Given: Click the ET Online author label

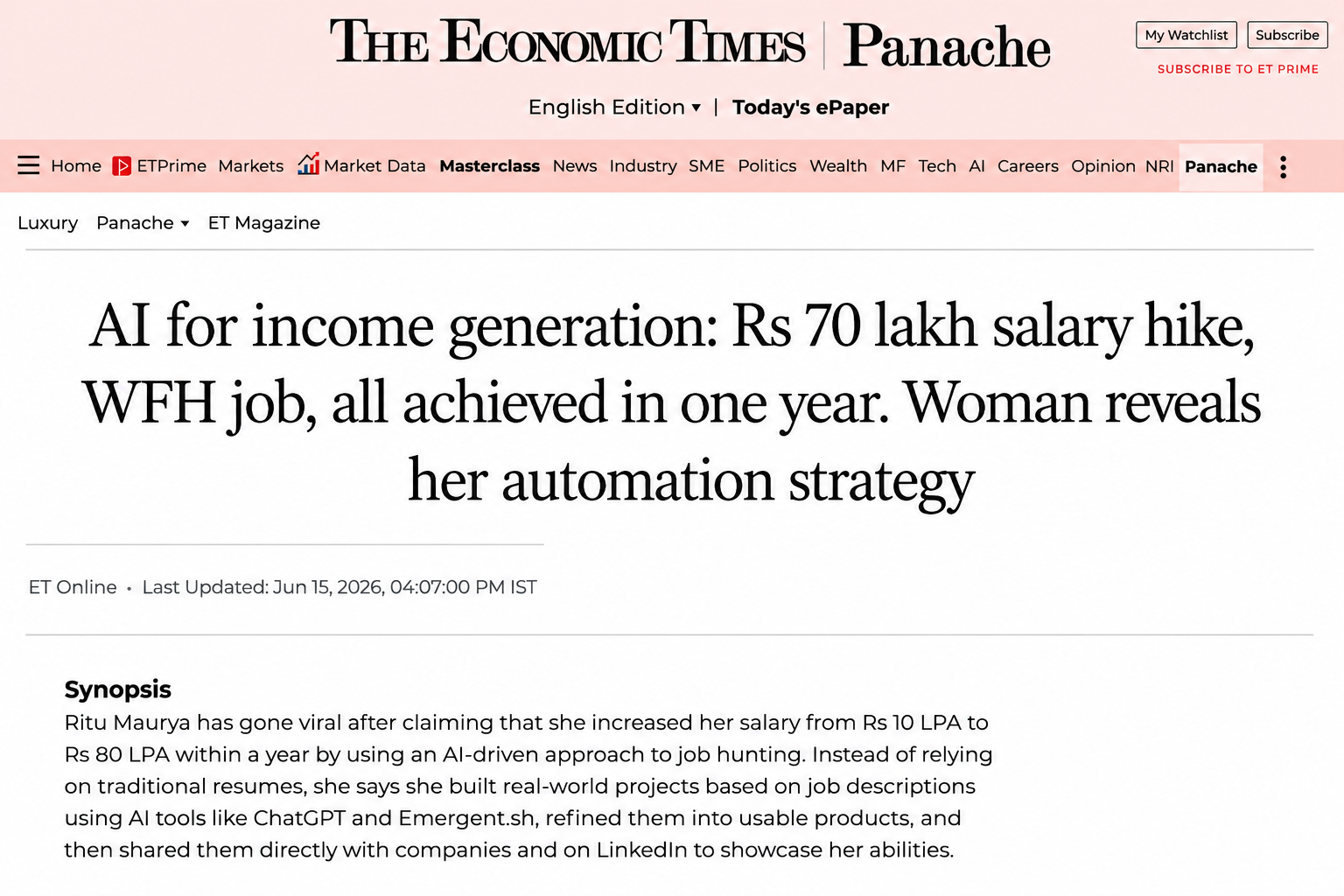Looking at the screenshot, I should 73,587.
